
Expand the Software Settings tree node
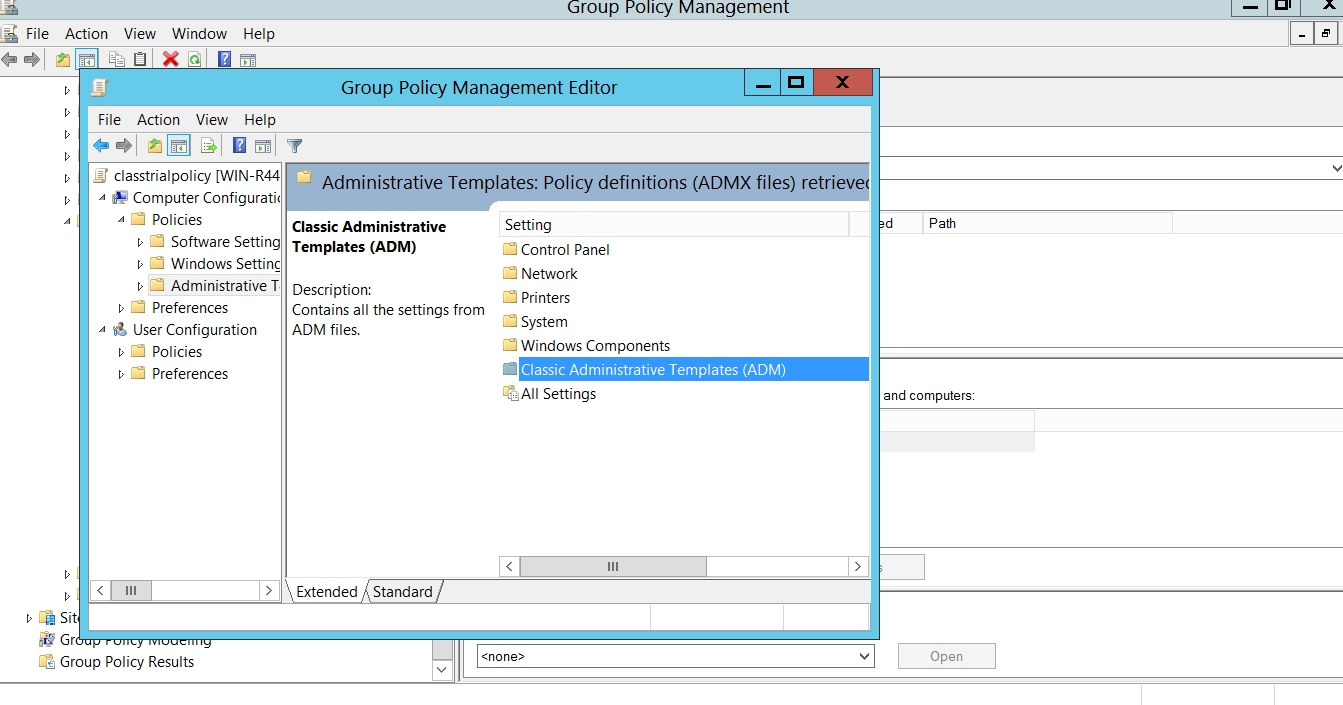coord(140,242)
